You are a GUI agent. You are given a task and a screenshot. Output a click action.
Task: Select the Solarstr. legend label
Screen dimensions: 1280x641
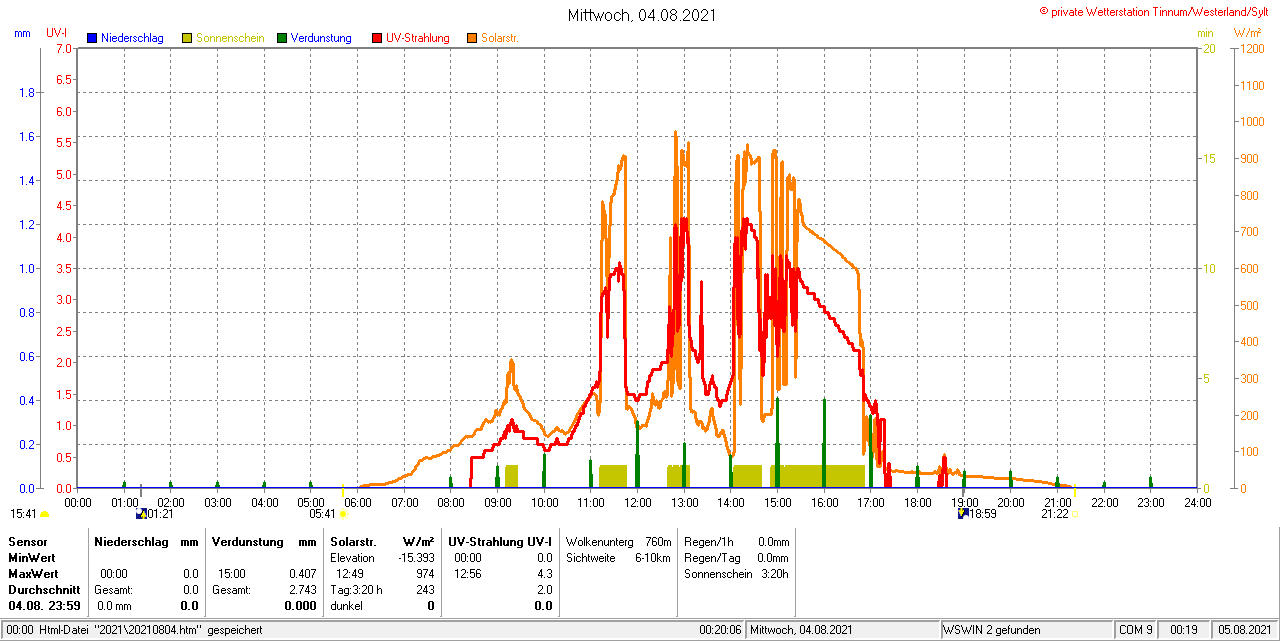(x=499, y=38)
